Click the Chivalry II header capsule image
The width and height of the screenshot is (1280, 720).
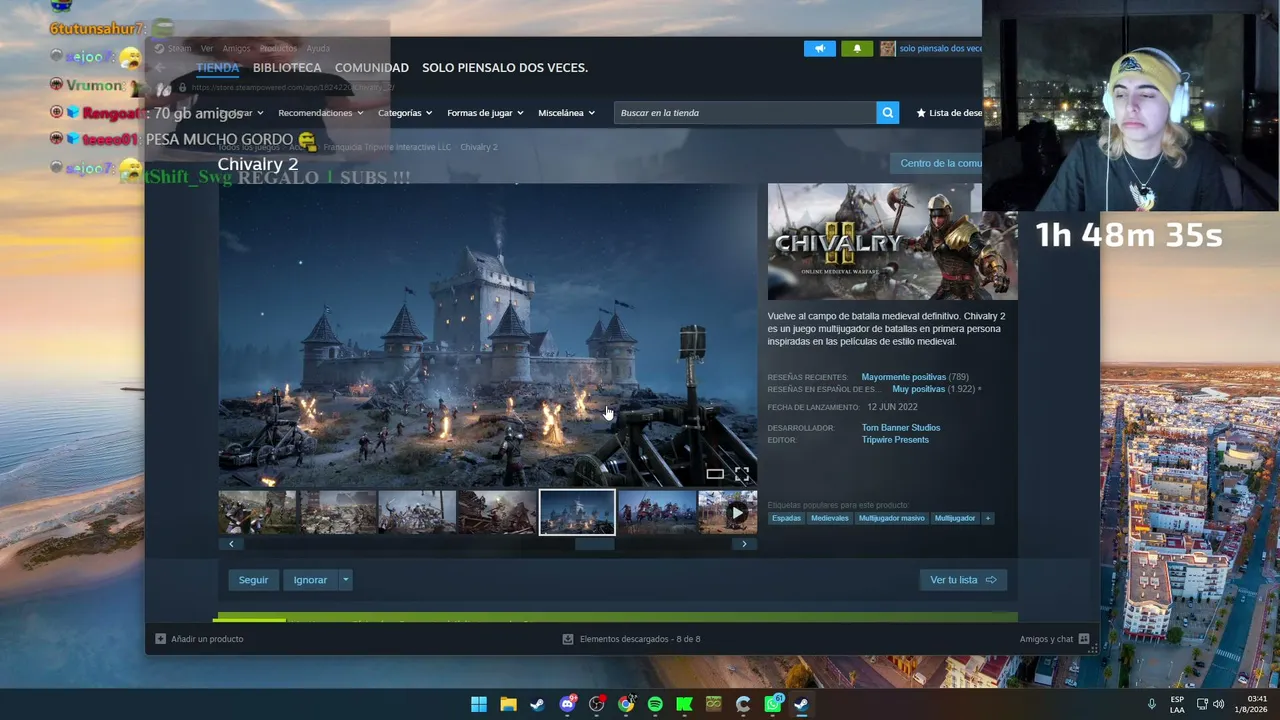point(892,242)
